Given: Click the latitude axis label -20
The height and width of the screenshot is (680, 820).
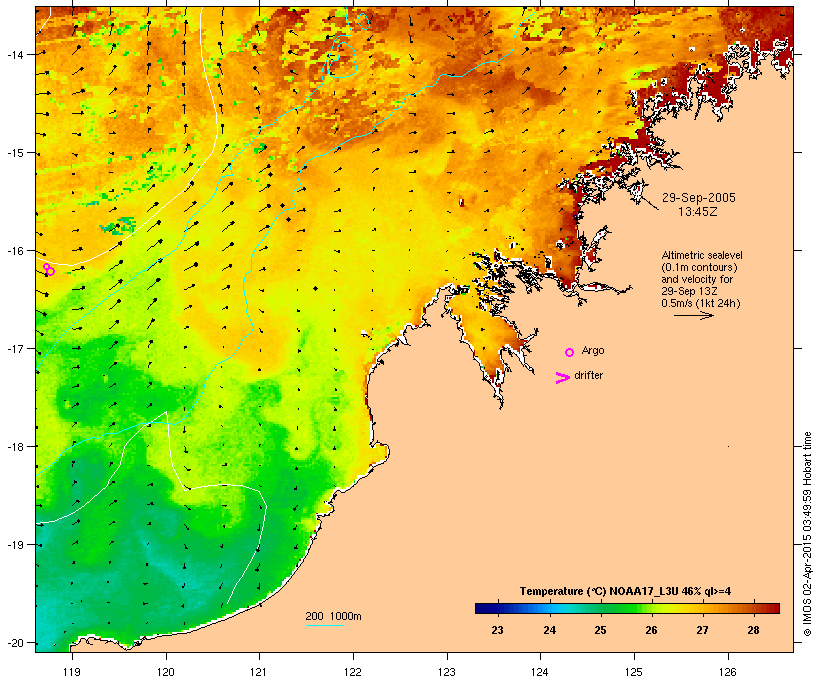Looking at the screenshot, I should (15, 642).
